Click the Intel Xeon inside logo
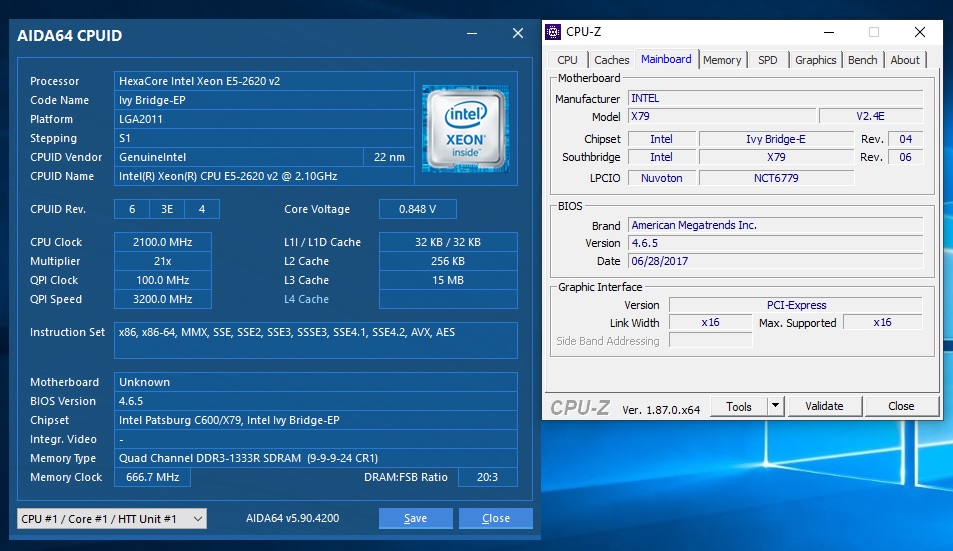 click(x=466, y=128)
